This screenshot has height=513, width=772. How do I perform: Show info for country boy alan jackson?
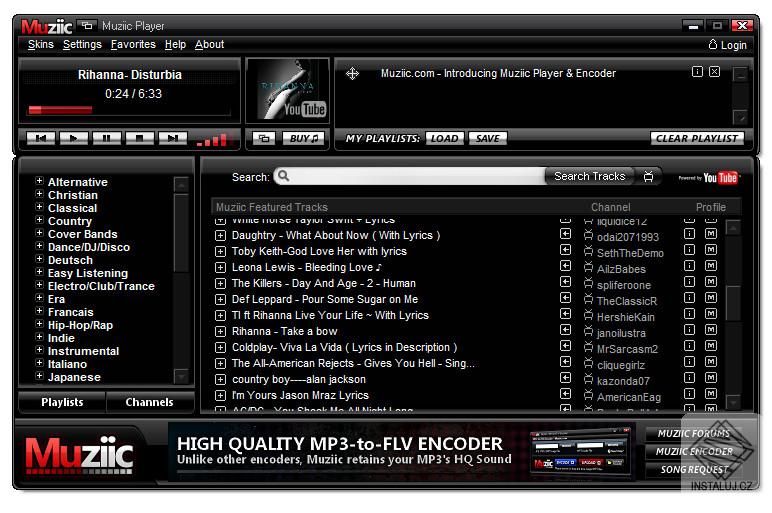689,378
